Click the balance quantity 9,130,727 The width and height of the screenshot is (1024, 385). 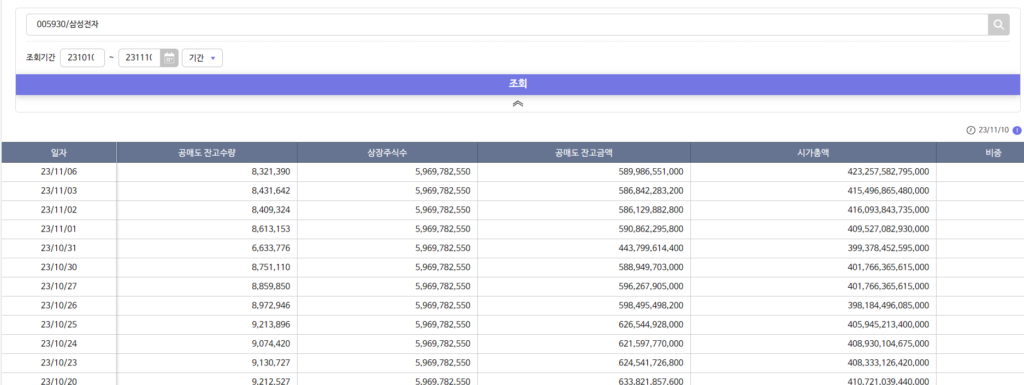[270, 362]
